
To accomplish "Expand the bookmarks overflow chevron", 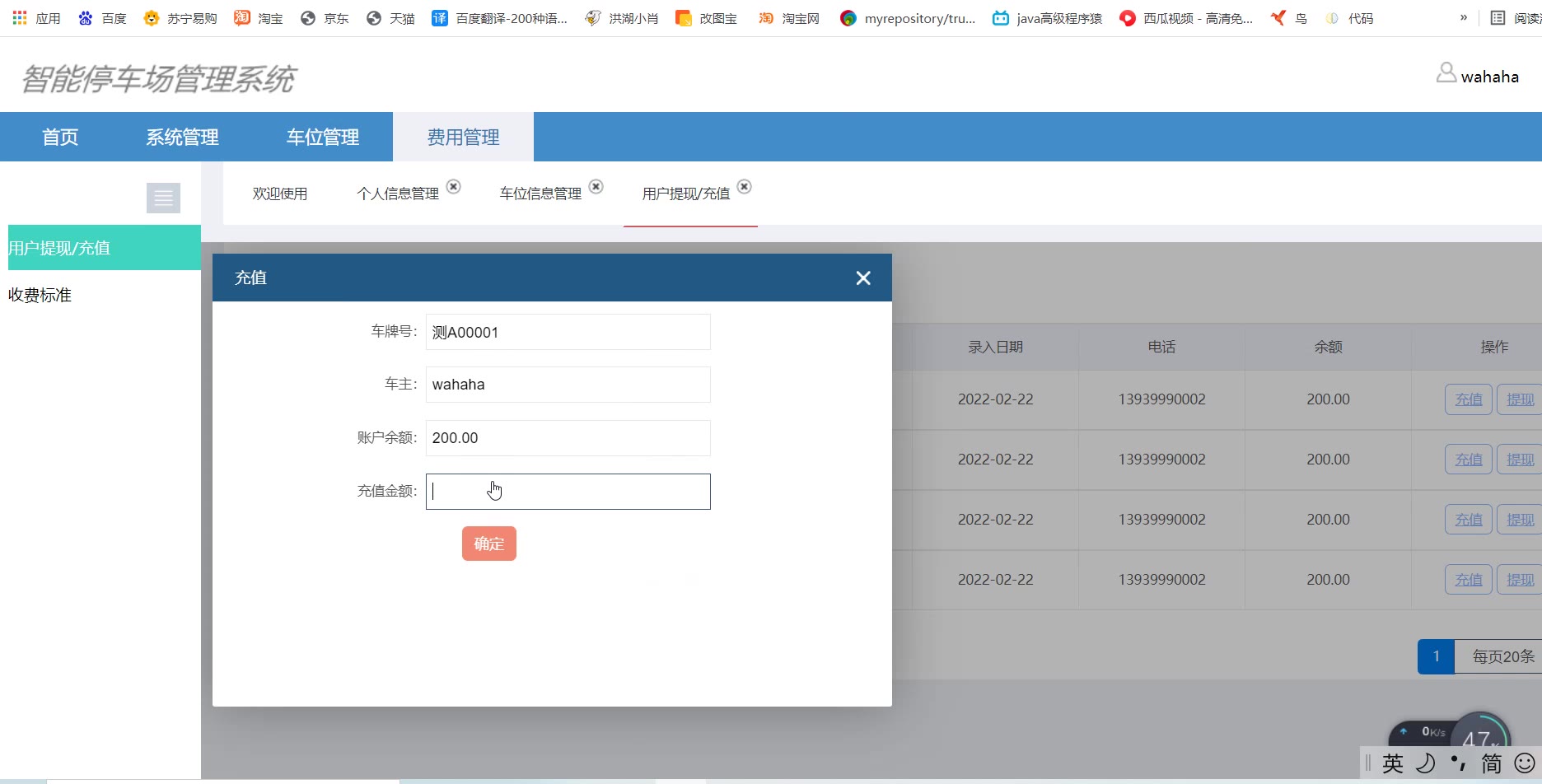I will (x=1464, y=17).
